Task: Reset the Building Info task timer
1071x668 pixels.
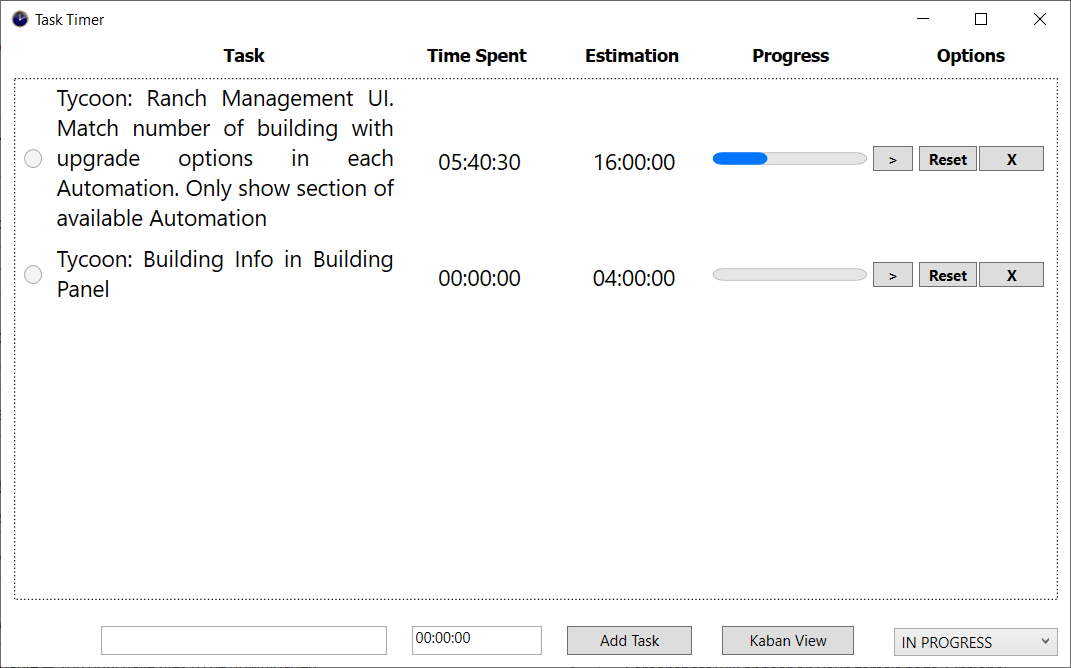Action: pyautogui.click(x=947, y=274)
